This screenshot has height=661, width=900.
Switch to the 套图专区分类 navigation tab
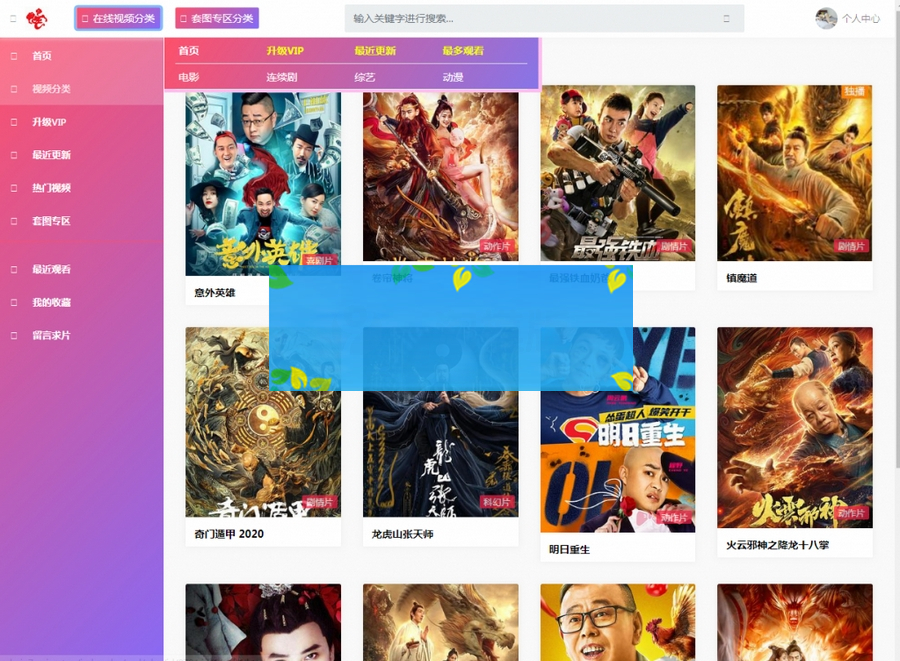218,17
